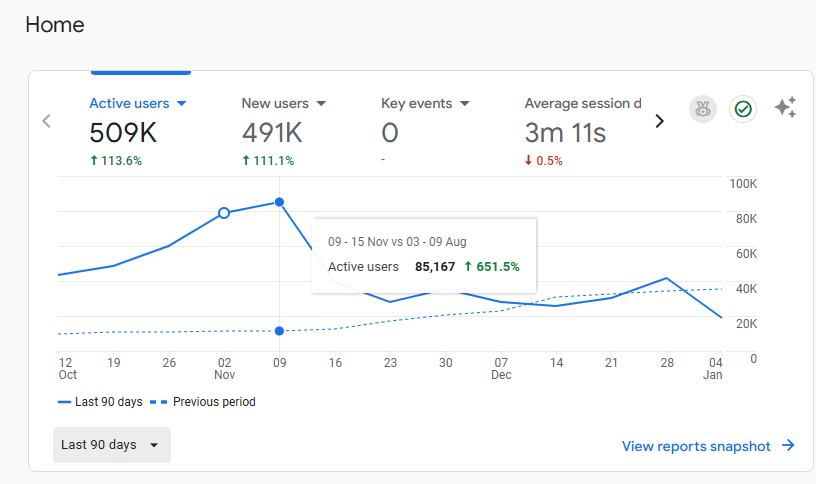Click the solid Last 90 days legend marker

64,402
